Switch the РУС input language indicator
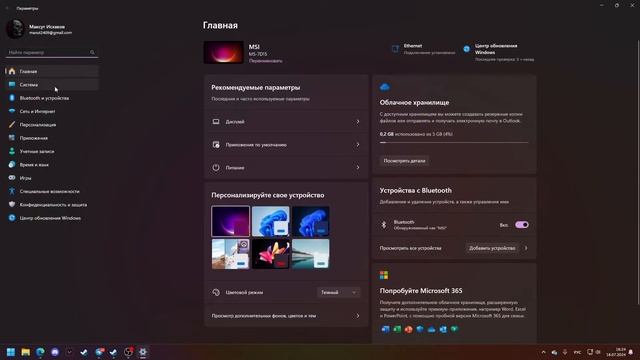The width and height of the screenshot is (640, 360). click(577, 352)
